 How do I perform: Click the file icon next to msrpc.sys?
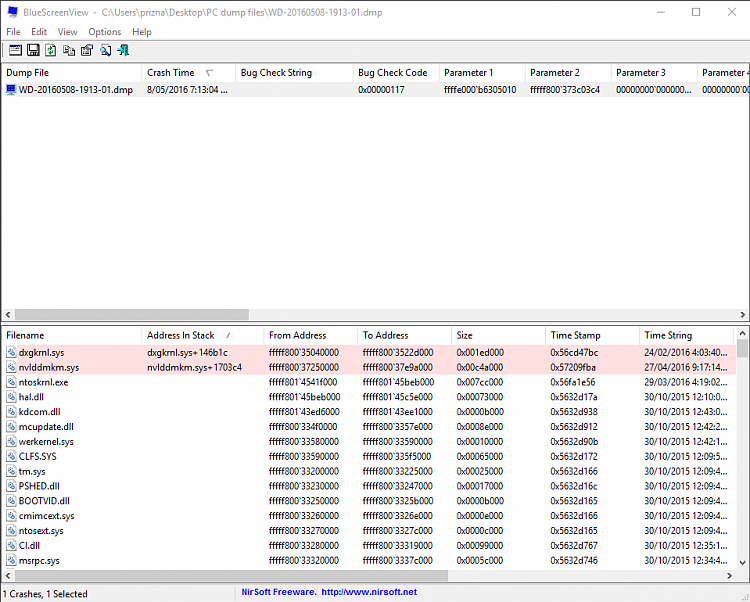[11, 560]
